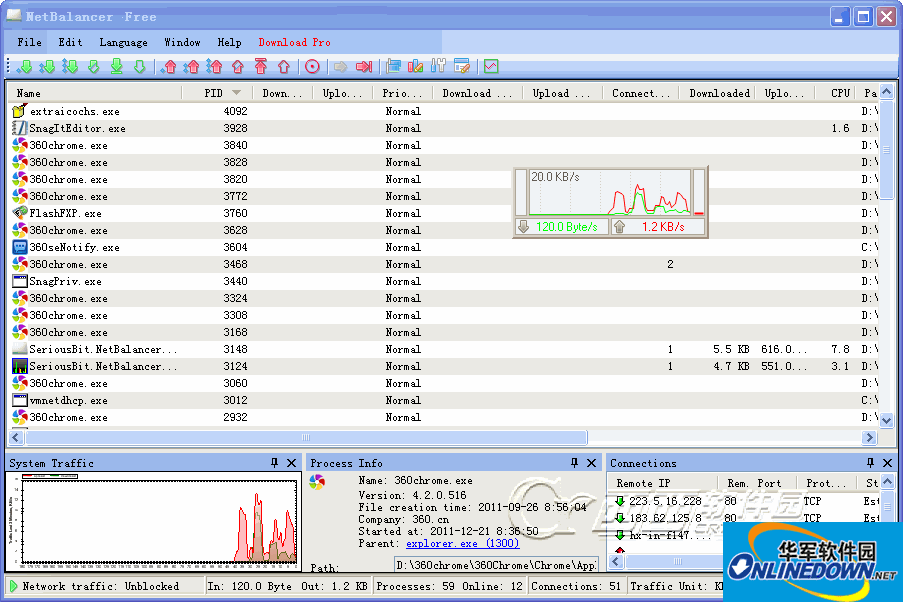Open the Language menu
Screen dimensions: 903x602
(123, 42)
